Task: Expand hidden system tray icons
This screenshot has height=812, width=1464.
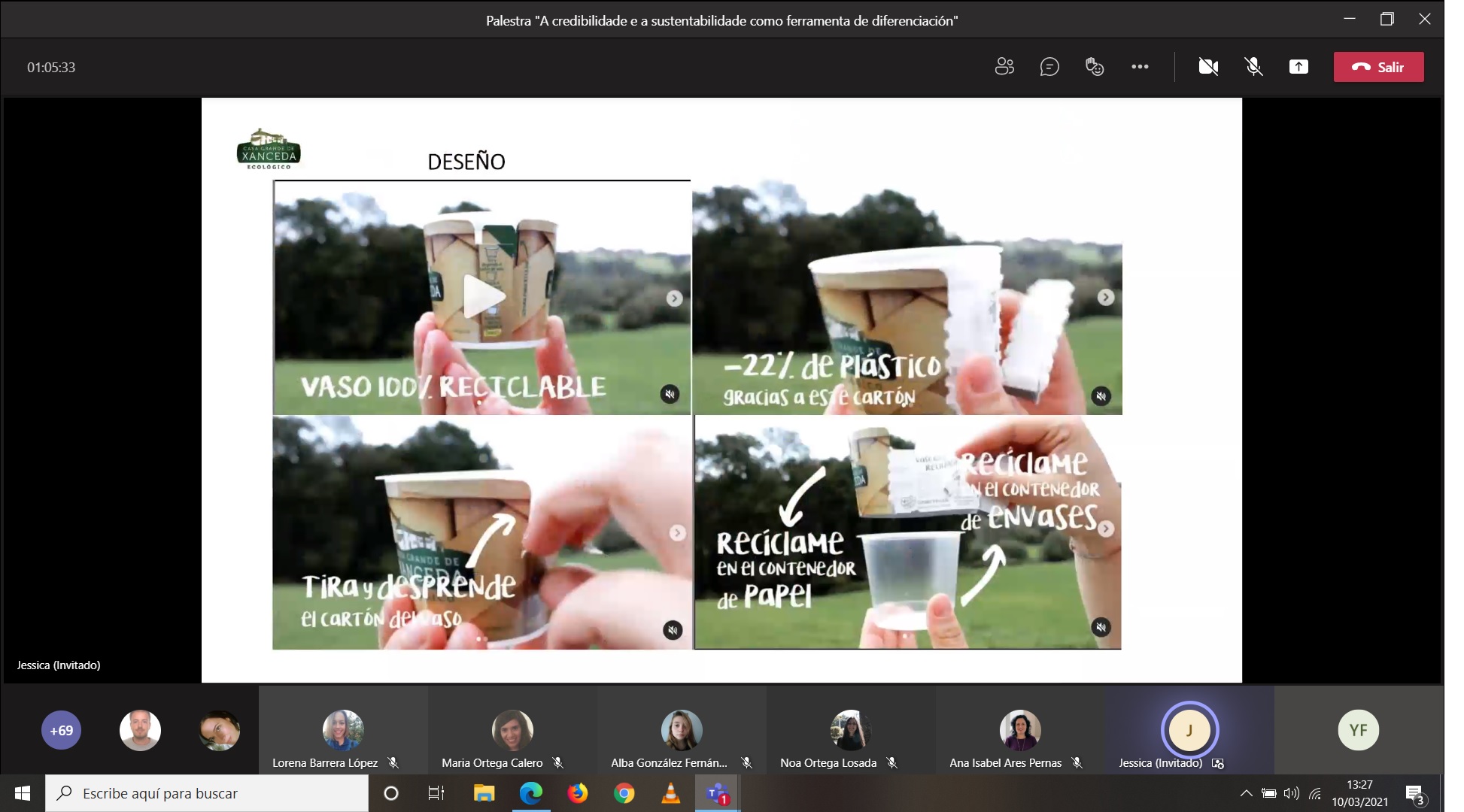Action: tap(1246, 793)
